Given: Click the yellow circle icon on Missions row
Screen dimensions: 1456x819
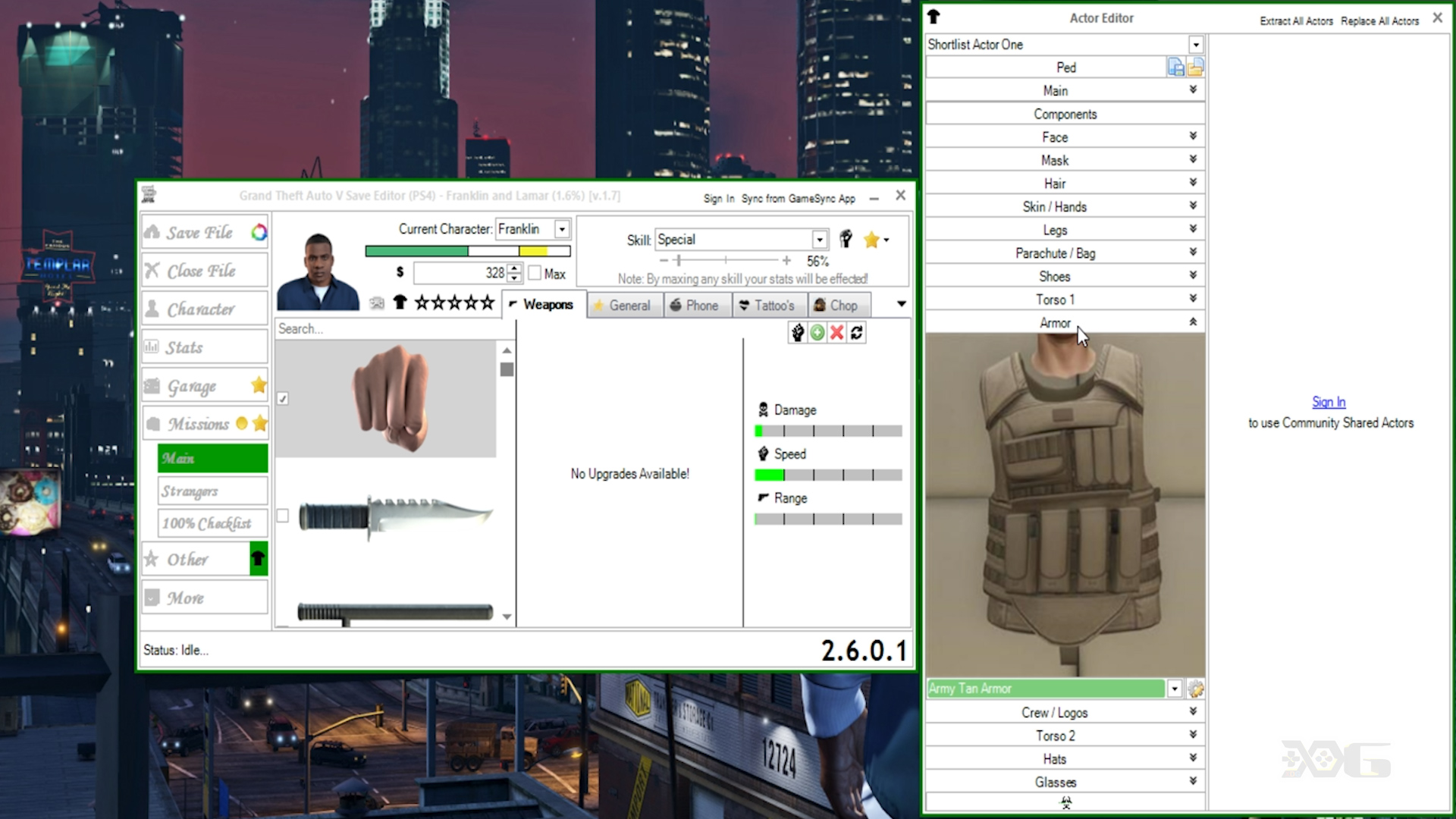Looking at the screenshot, I should pos(242,423).
